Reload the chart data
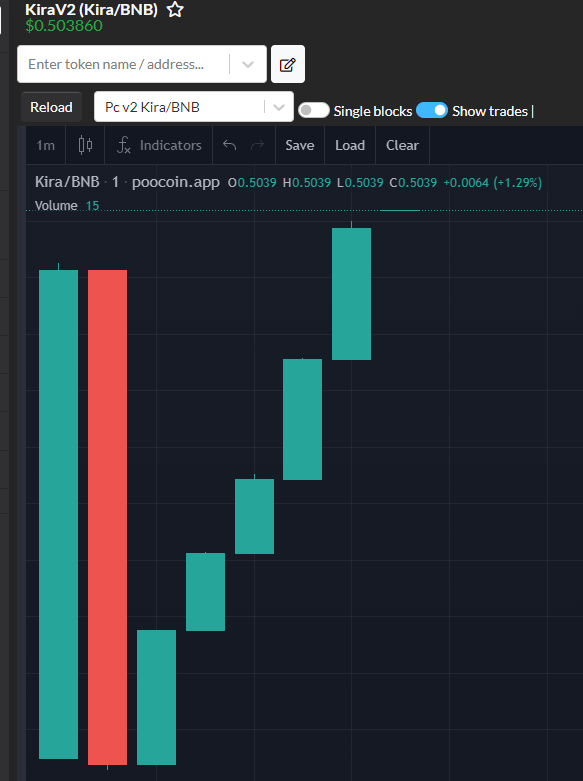Viewport: 583px width, 781px height. point(51,107)
